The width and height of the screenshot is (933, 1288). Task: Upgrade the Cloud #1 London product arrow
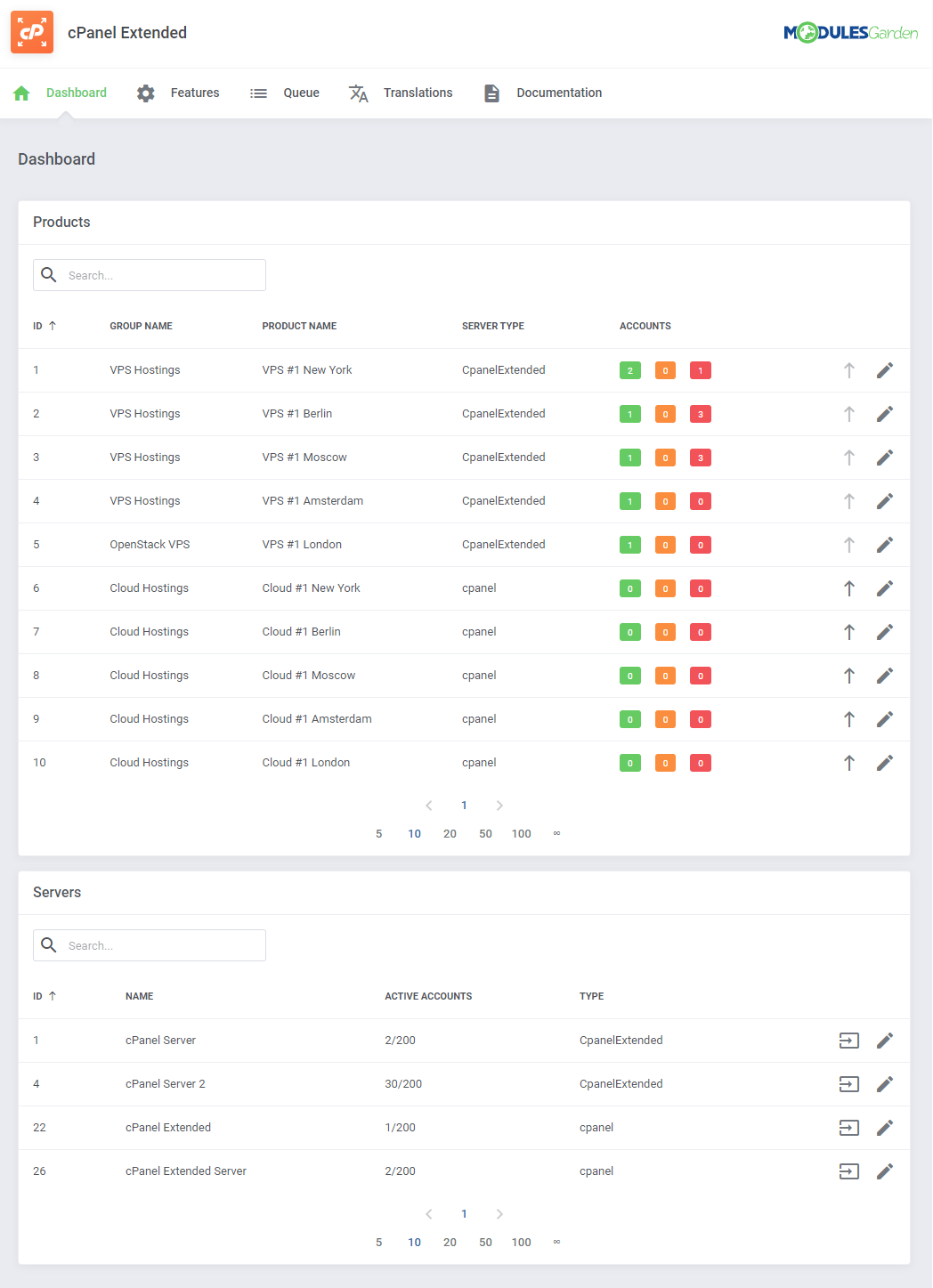(849, 763)
